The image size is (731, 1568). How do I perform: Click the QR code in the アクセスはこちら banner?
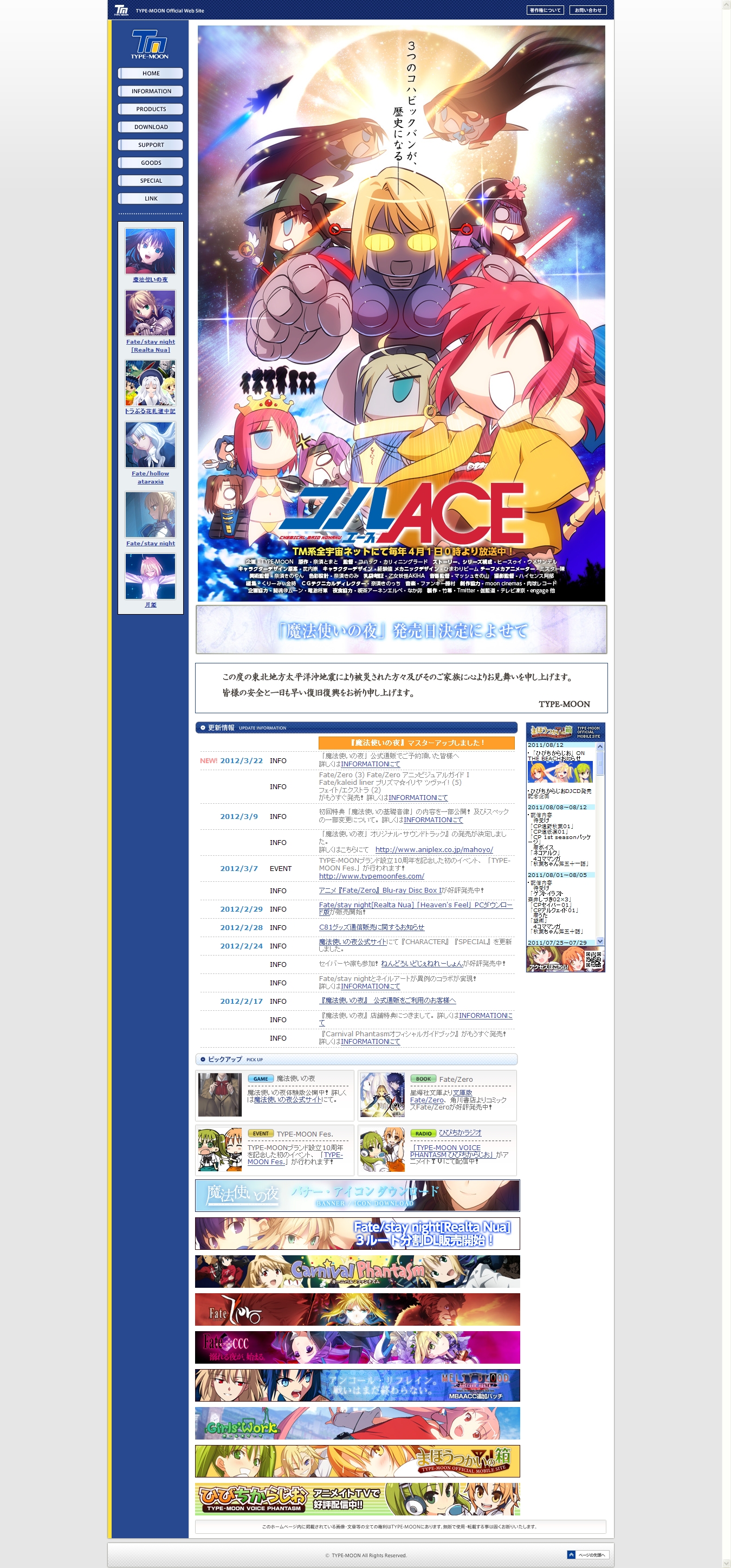pos(593,959)
